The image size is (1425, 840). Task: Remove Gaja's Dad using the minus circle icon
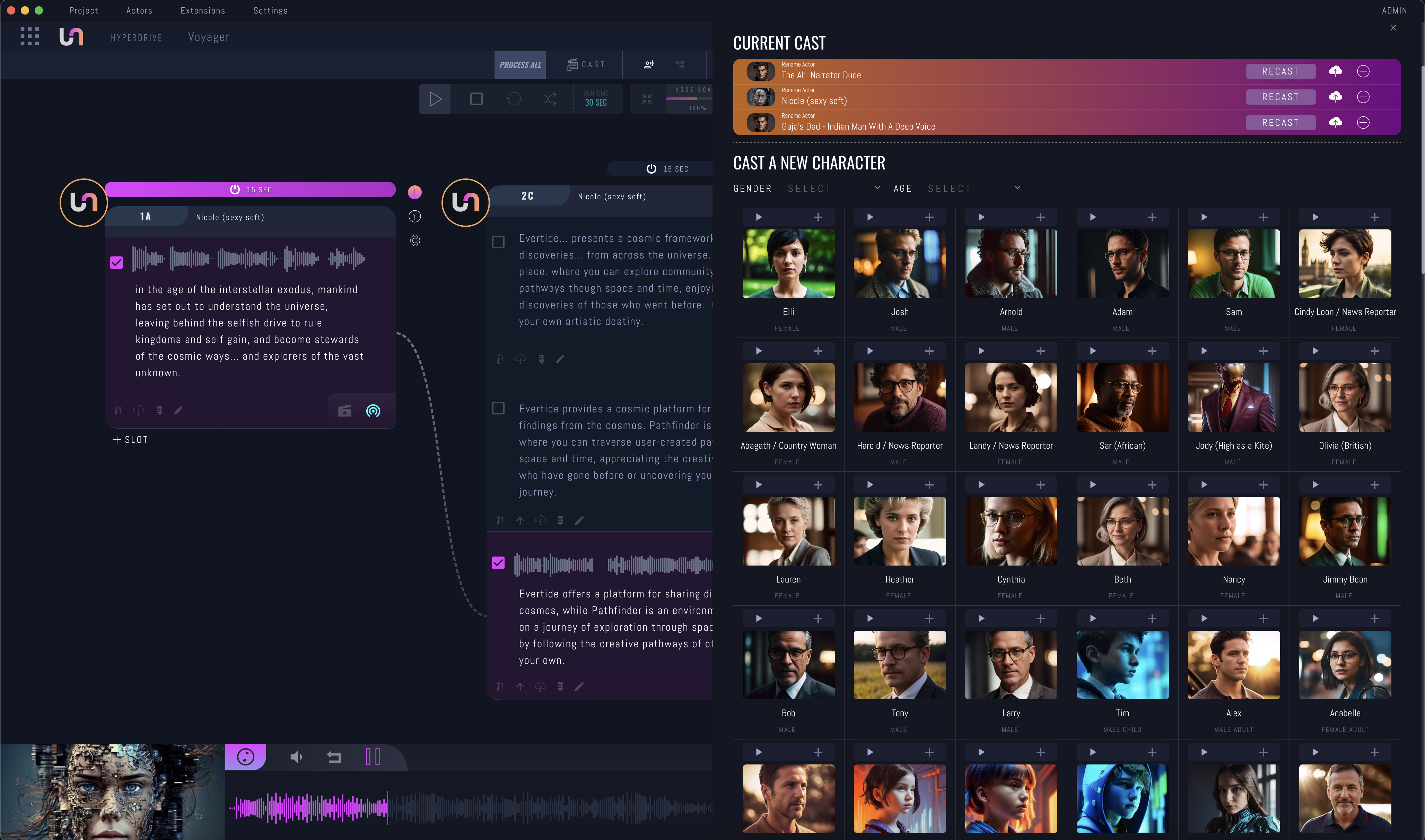click(x=1363, y=122)
